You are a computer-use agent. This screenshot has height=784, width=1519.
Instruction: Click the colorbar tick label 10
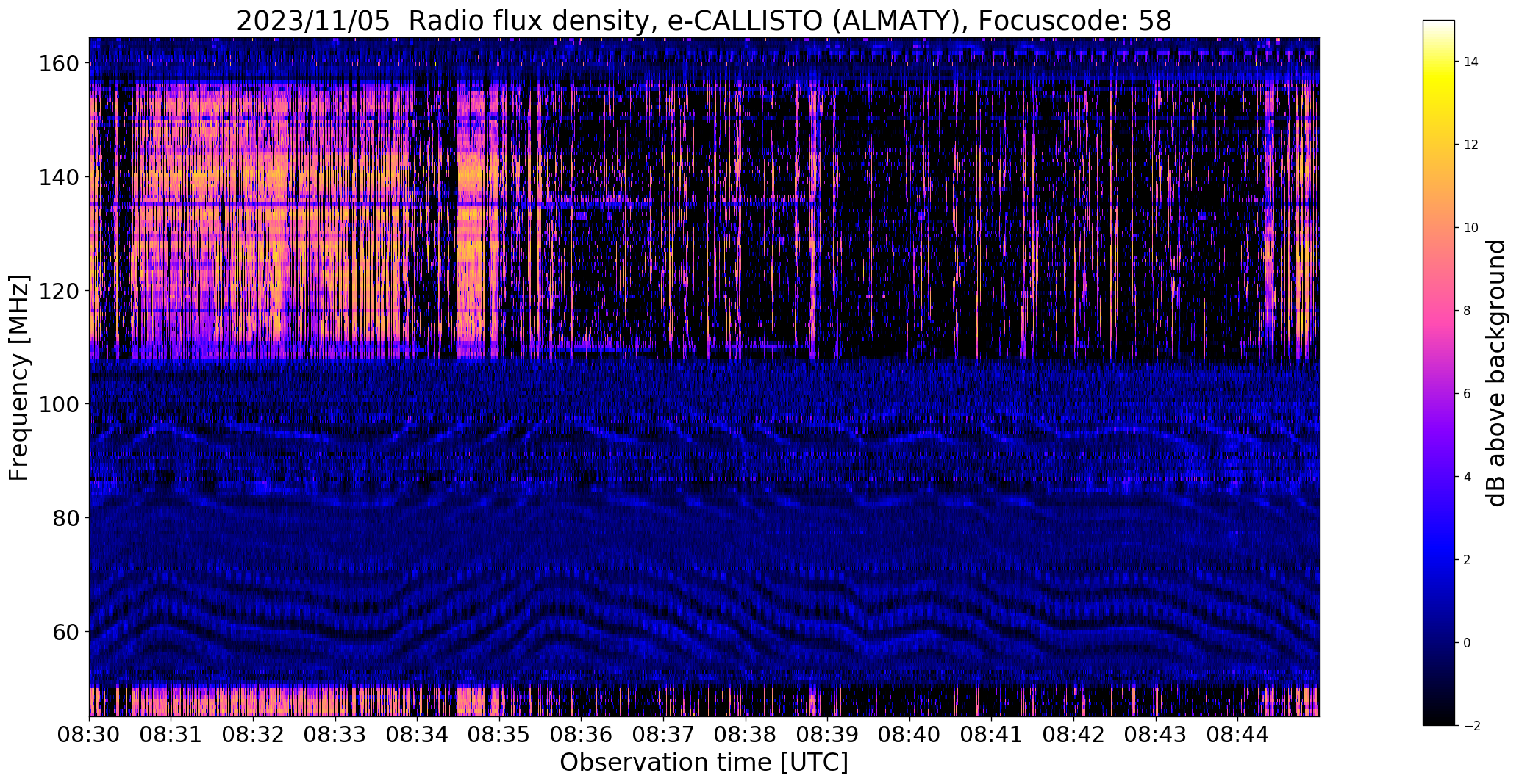1471,228
